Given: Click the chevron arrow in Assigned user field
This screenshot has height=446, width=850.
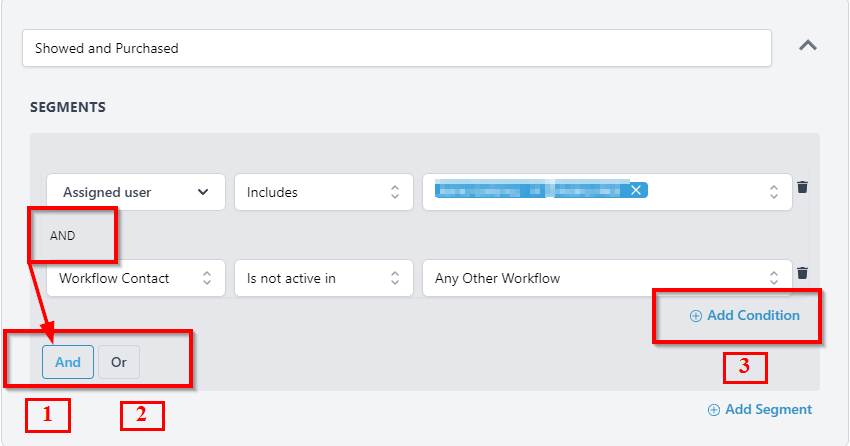Looking at the screenshot, I should [x=204, y=192].
